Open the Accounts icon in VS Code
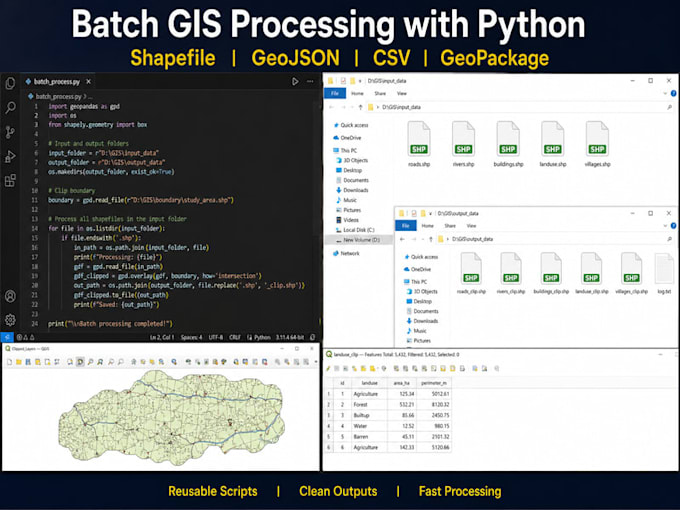Screen dimensions: 680x510 click(x=10, y=296)
